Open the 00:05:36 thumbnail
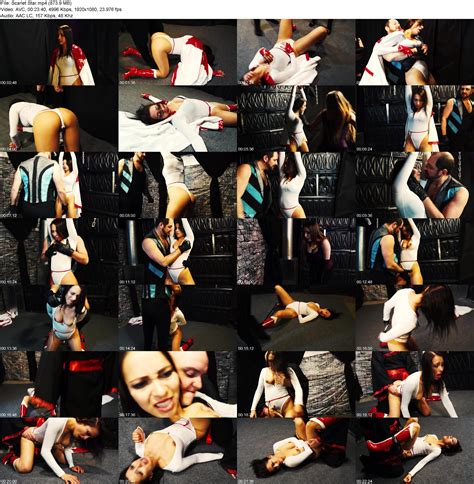The image size is (474, 484). point(296,119)
